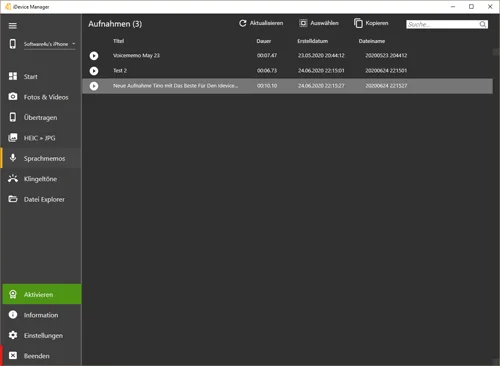Click file name 20200624 221527
This screenshot has width=500, height=366.
pos(386,86)
